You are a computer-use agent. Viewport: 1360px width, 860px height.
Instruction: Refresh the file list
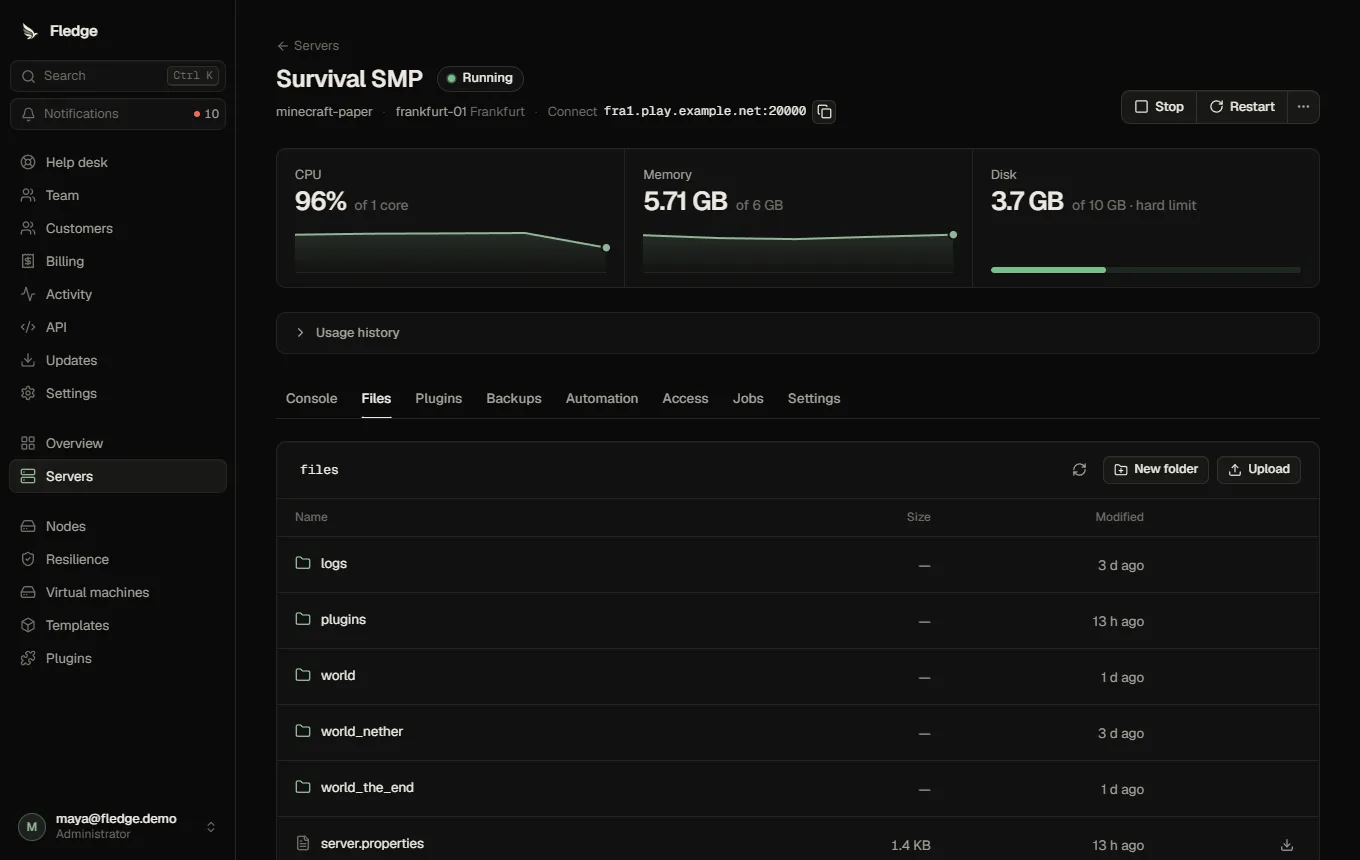[1079, 470]
